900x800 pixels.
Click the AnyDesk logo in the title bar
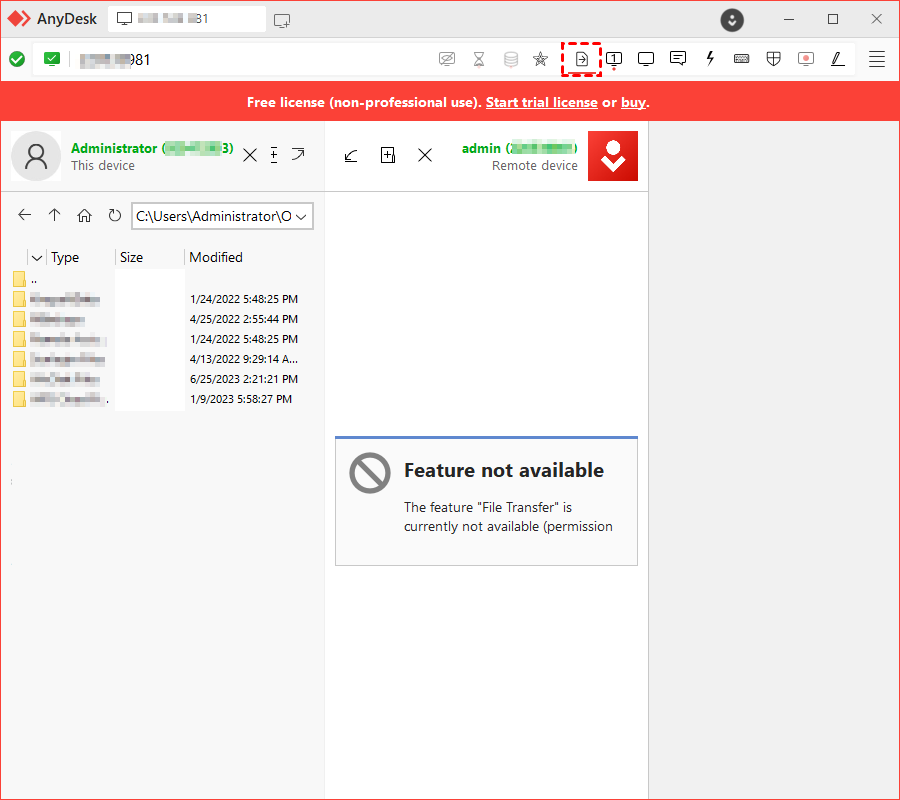pyautogui.click(x=19, y=19)
